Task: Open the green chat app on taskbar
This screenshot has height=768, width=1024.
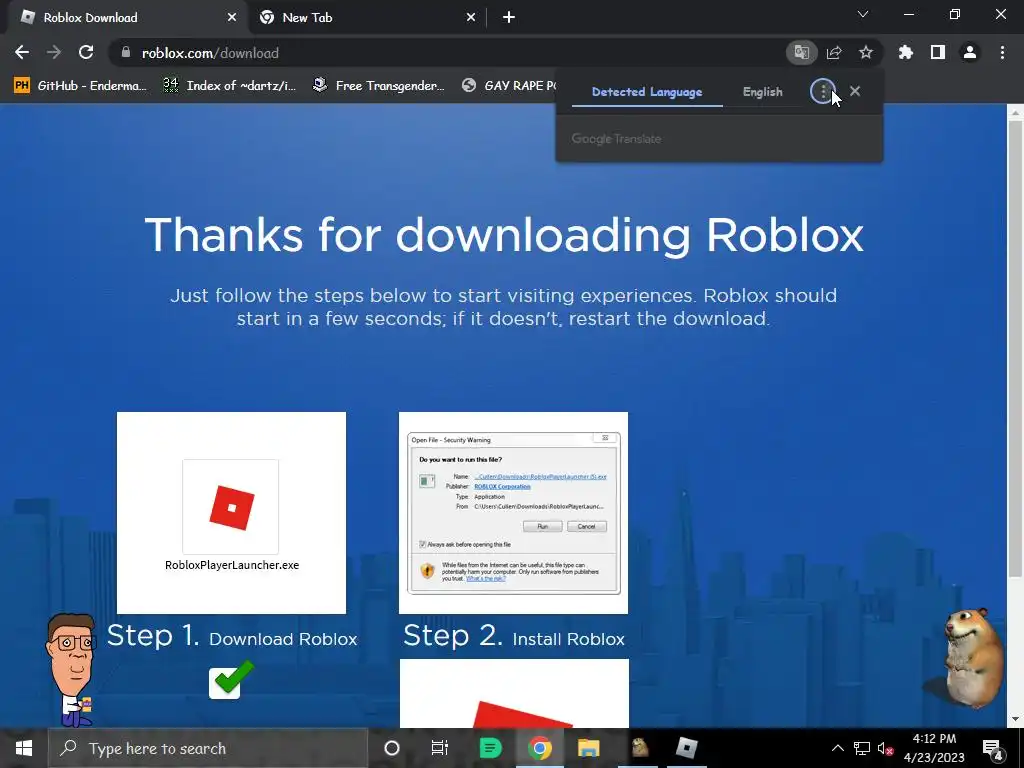Action: 490,748
